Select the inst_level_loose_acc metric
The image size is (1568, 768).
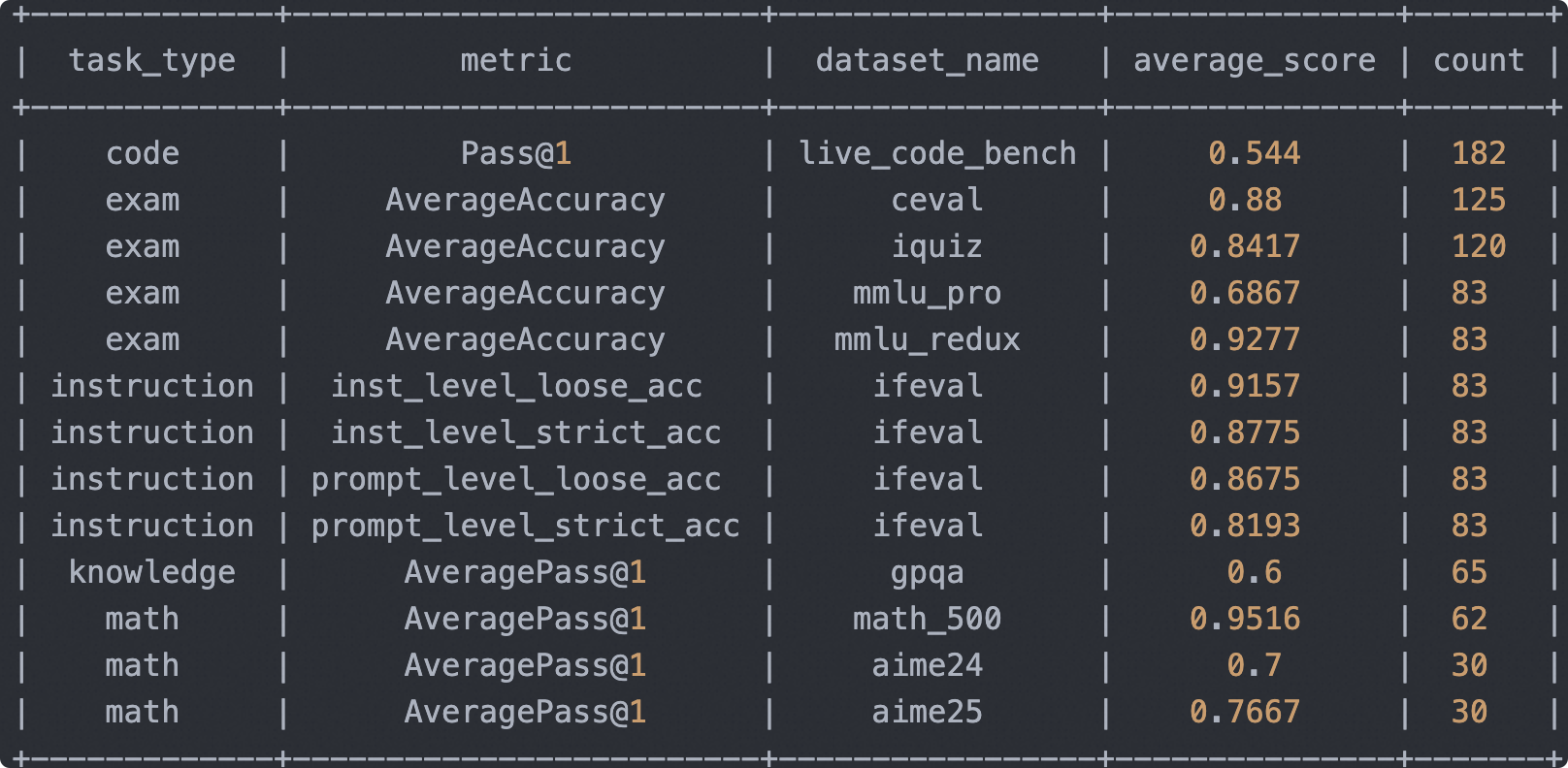516,387
